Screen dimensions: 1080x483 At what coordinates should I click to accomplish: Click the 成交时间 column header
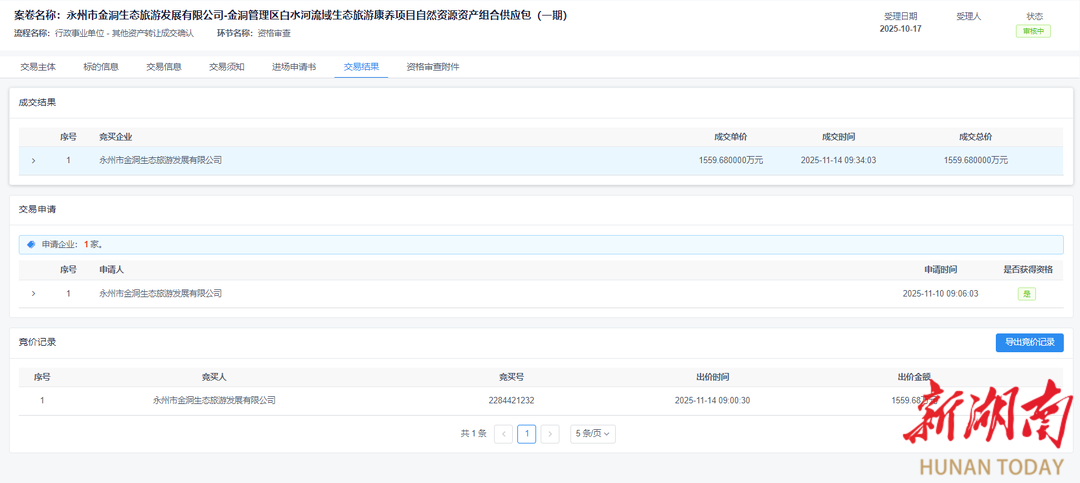(838, 137)
